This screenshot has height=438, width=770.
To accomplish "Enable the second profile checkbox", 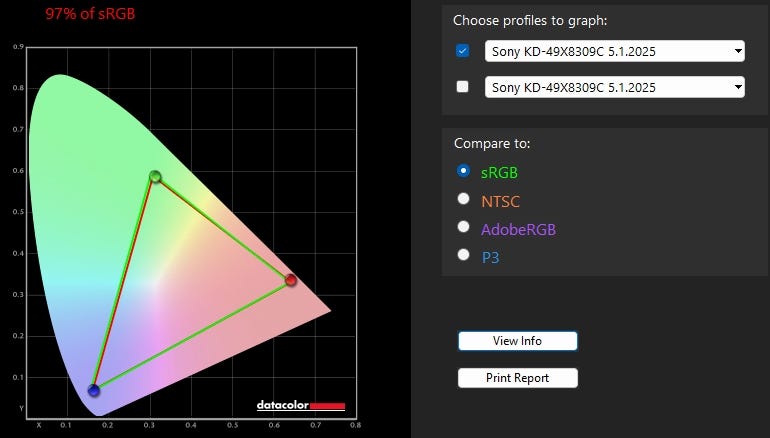I will pos(462,86).
